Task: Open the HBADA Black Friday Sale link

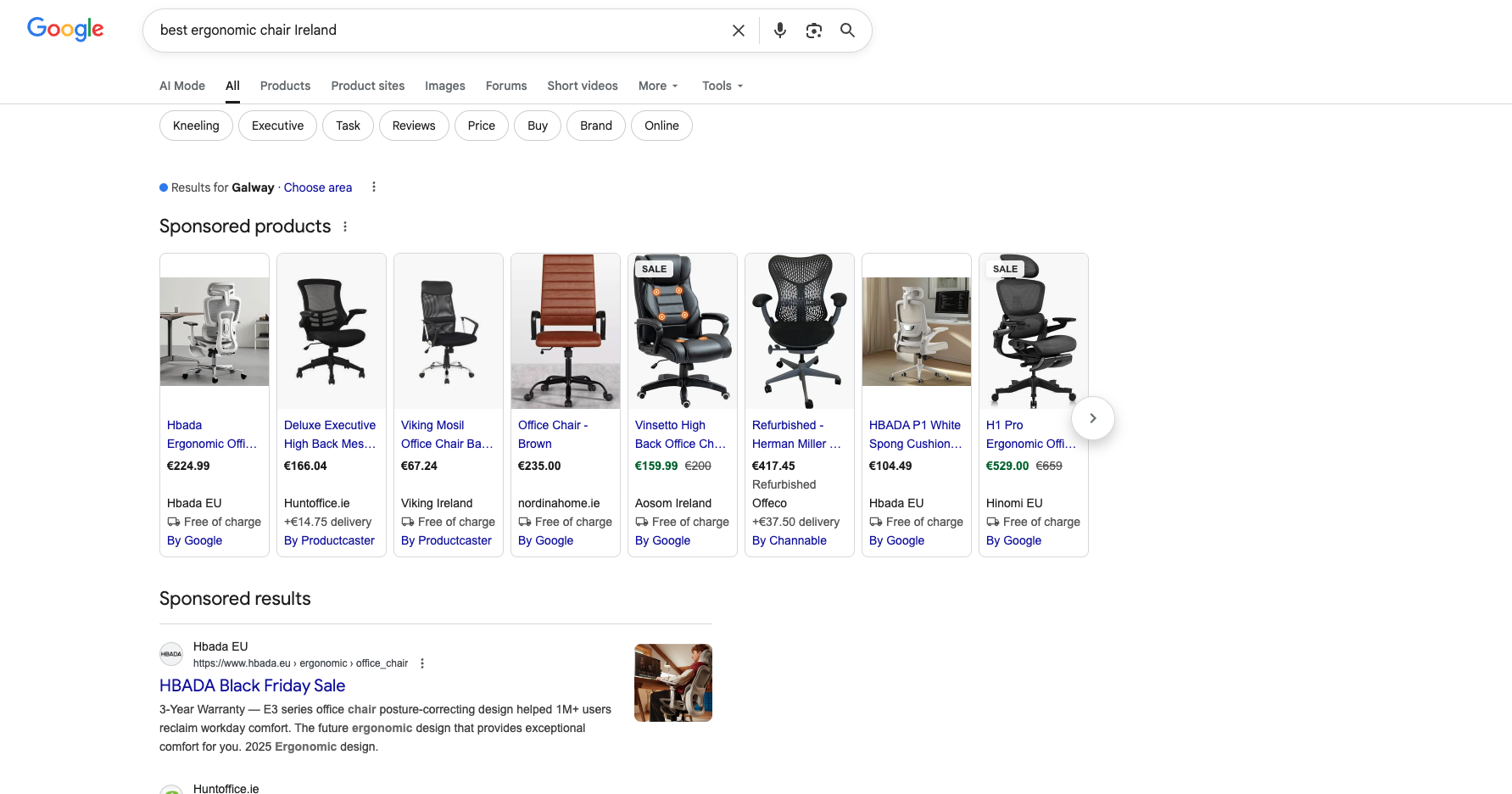Action: [x=252, y=685]
